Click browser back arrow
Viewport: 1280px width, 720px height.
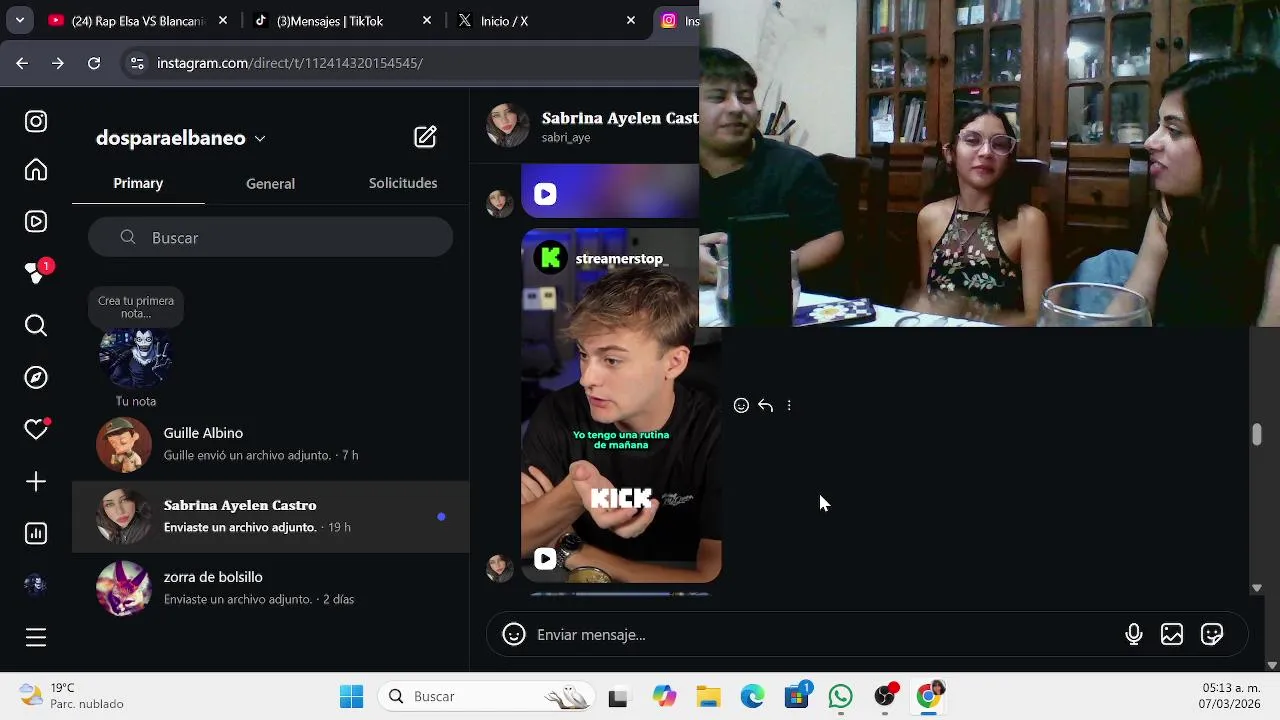point(22,63)
